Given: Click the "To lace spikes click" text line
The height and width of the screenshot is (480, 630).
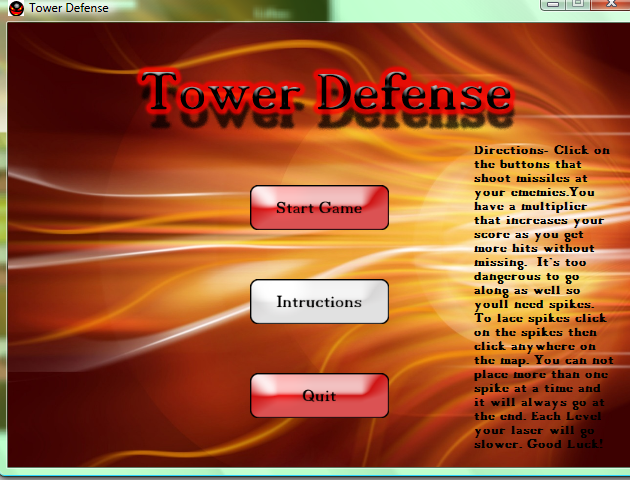Looking at the screenshot, I should [x=540, y=318].
